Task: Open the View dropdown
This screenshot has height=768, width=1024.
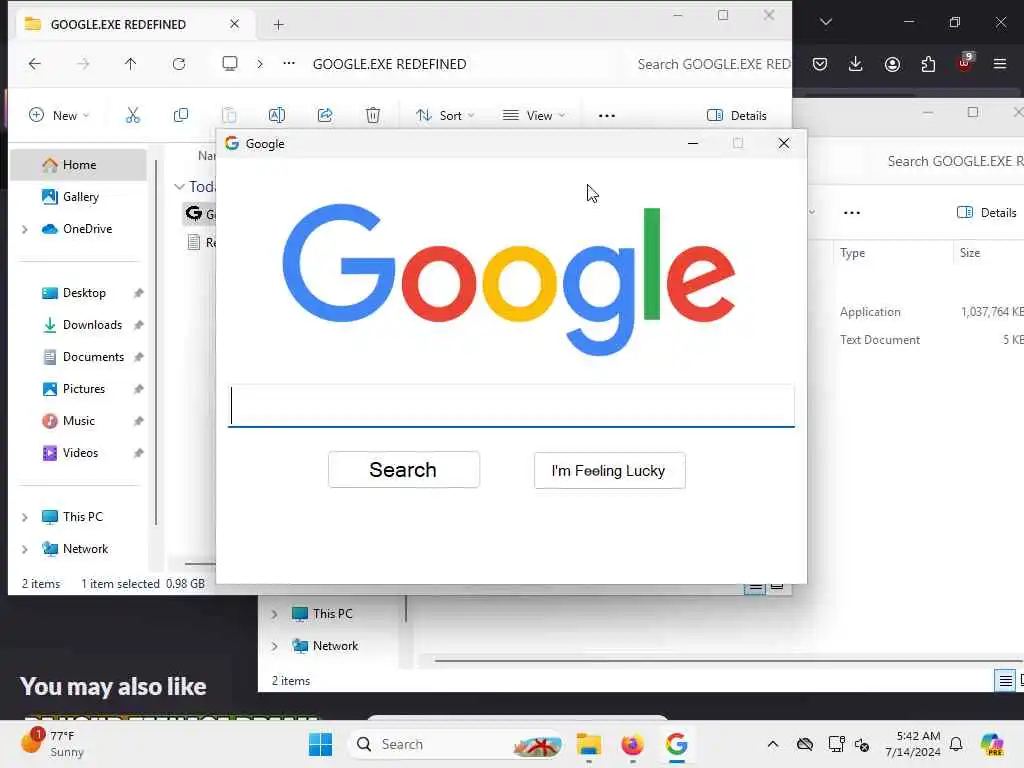Action: [x=534, y=116]
